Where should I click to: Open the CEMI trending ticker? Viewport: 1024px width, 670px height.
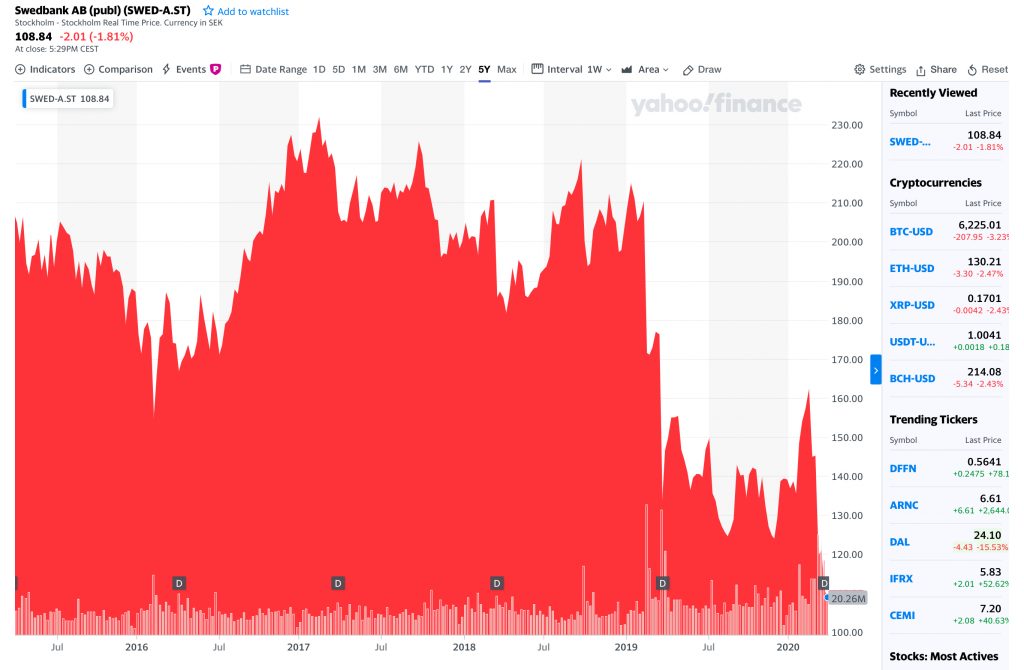click(x=903, y=615)
